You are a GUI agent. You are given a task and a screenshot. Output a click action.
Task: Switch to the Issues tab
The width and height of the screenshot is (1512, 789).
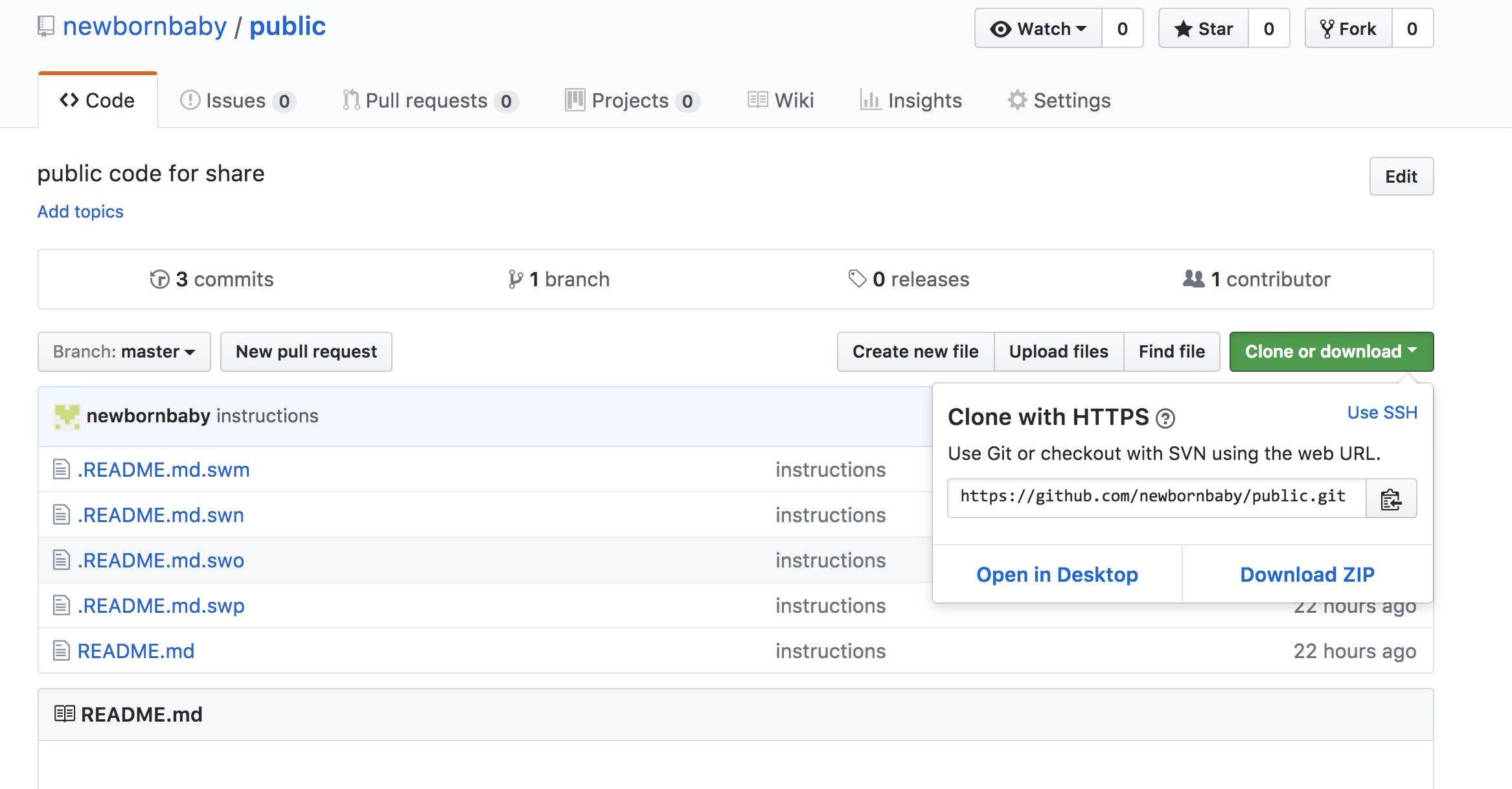point(237,100)
